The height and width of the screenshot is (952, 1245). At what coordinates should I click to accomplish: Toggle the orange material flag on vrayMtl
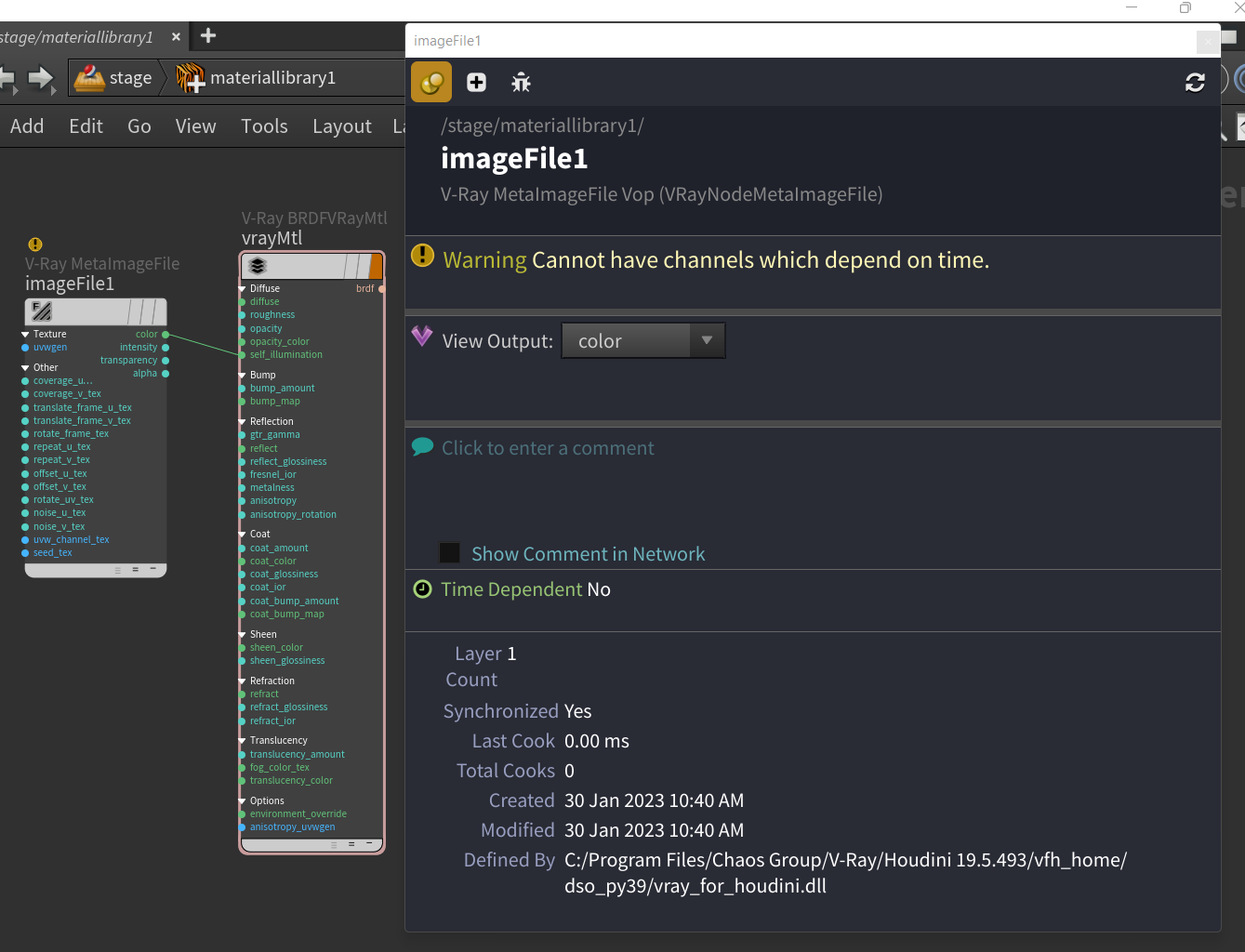tap(376, 266)
